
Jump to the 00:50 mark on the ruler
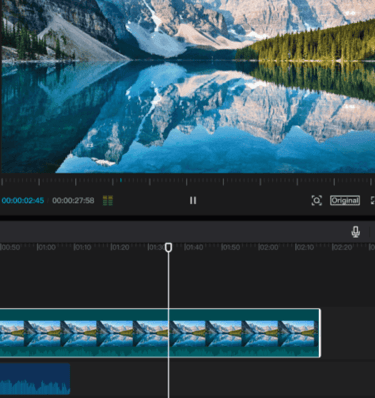pos(10,247)
